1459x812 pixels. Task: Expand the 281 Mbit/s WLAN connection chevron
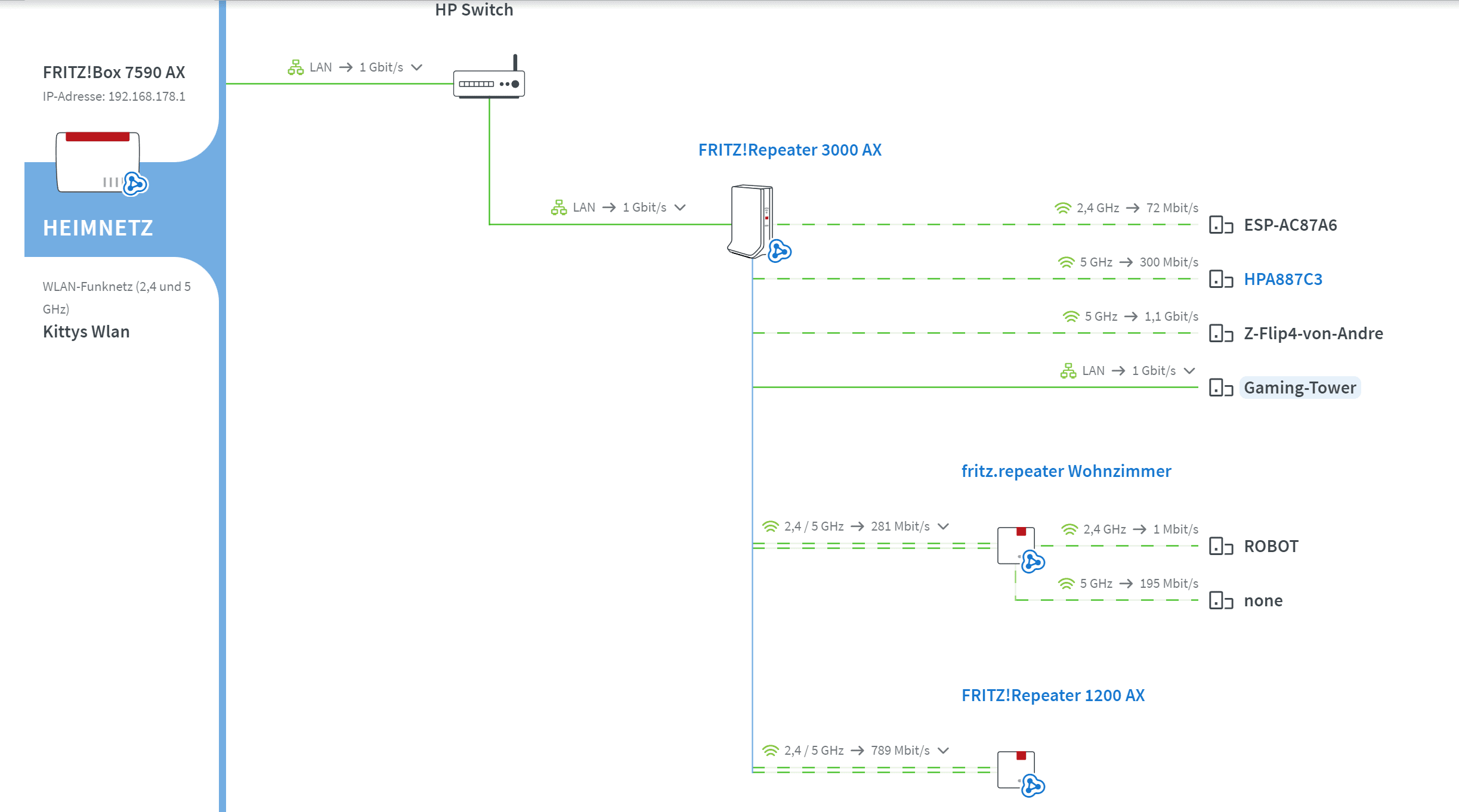tap(943, 526)
